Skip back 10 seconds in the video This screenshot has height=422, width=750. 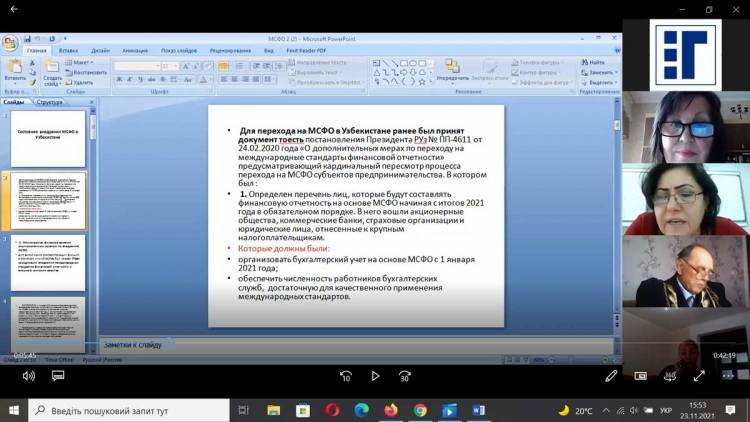[345, 376]
